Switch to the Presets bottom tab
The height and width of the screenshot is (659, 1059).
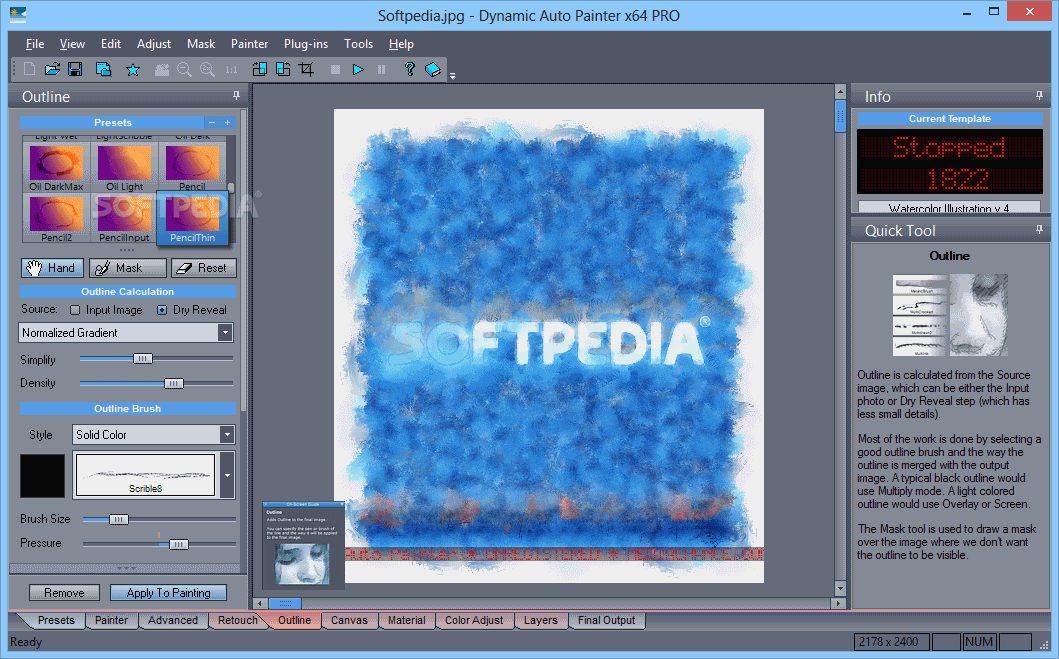[x=56, y=620]
